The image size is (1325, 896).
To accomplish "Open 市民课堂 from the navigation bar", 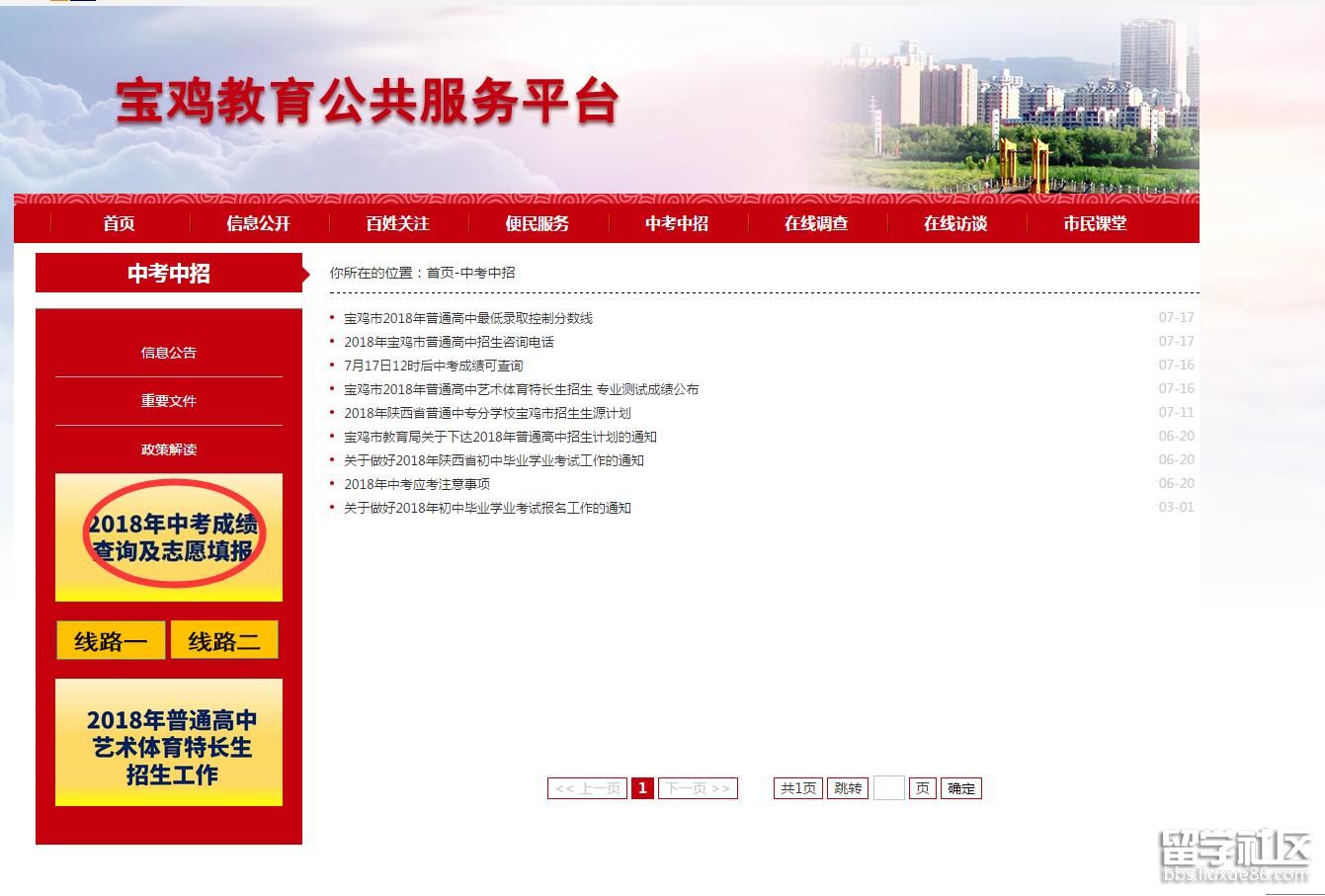I will point(1095,223).
